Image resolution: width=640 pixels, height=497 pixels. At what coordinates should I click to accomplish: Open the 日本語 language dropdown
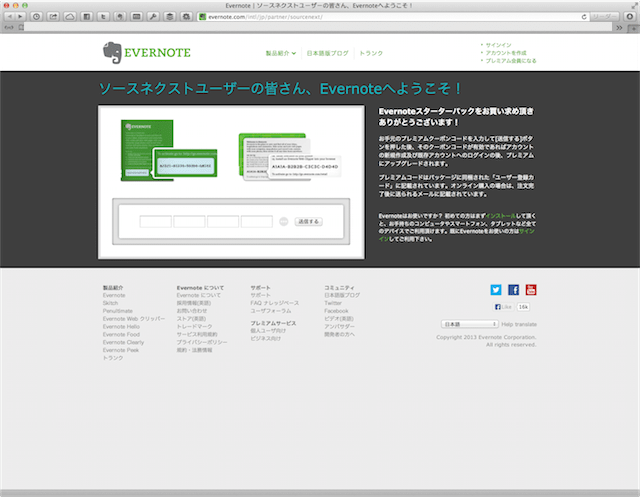point(470,324)
